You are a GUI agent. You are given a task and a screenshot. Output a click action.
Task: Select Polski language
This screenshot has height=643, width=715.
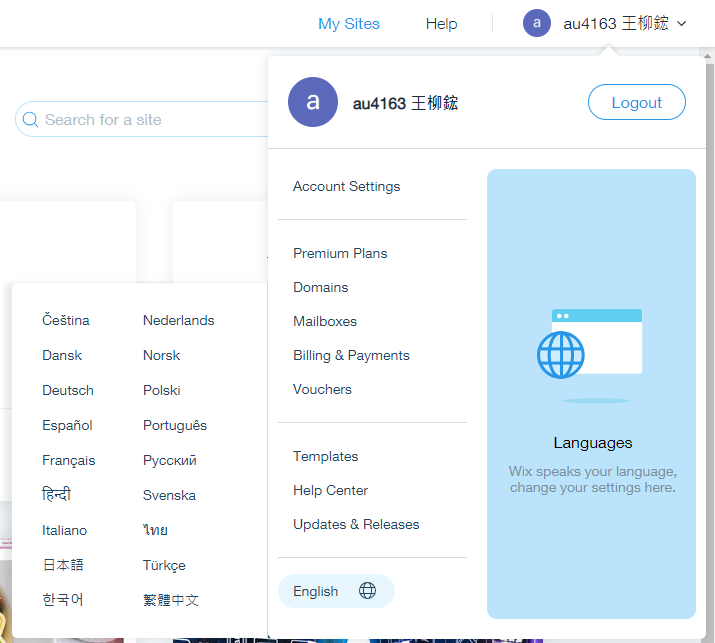tap(161, 390)
